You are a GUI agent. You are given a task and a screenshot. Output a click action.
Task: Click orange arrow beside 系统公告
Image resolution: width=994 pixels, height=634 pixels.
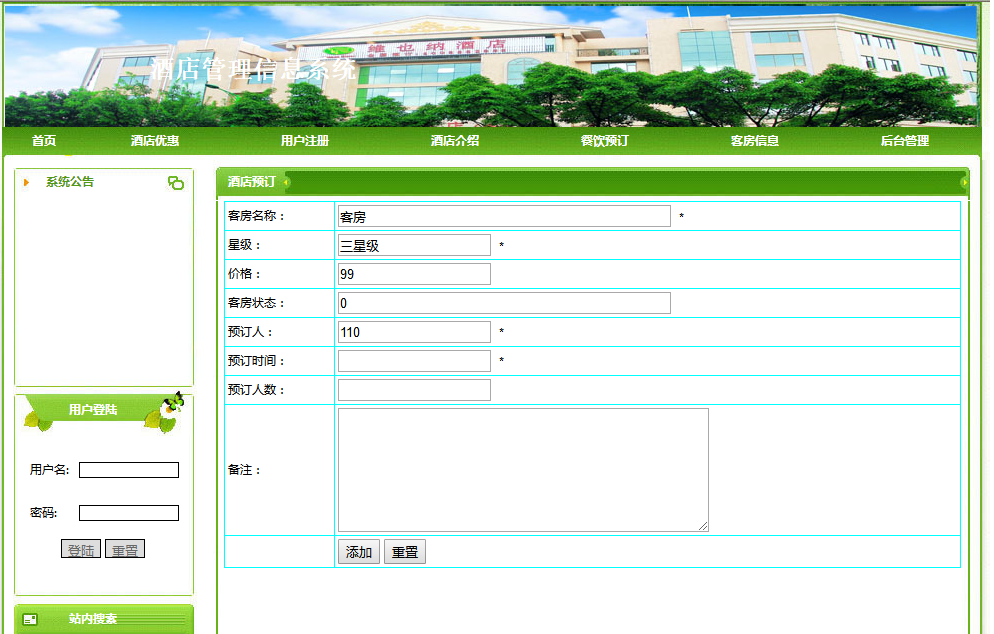pos(26,183)
